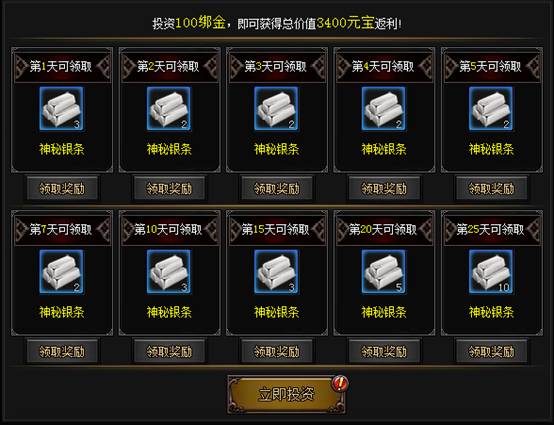Click 领取奖励 below the 第7天可领取 card
The image size is (554, 425).
[x=62, y=351]
